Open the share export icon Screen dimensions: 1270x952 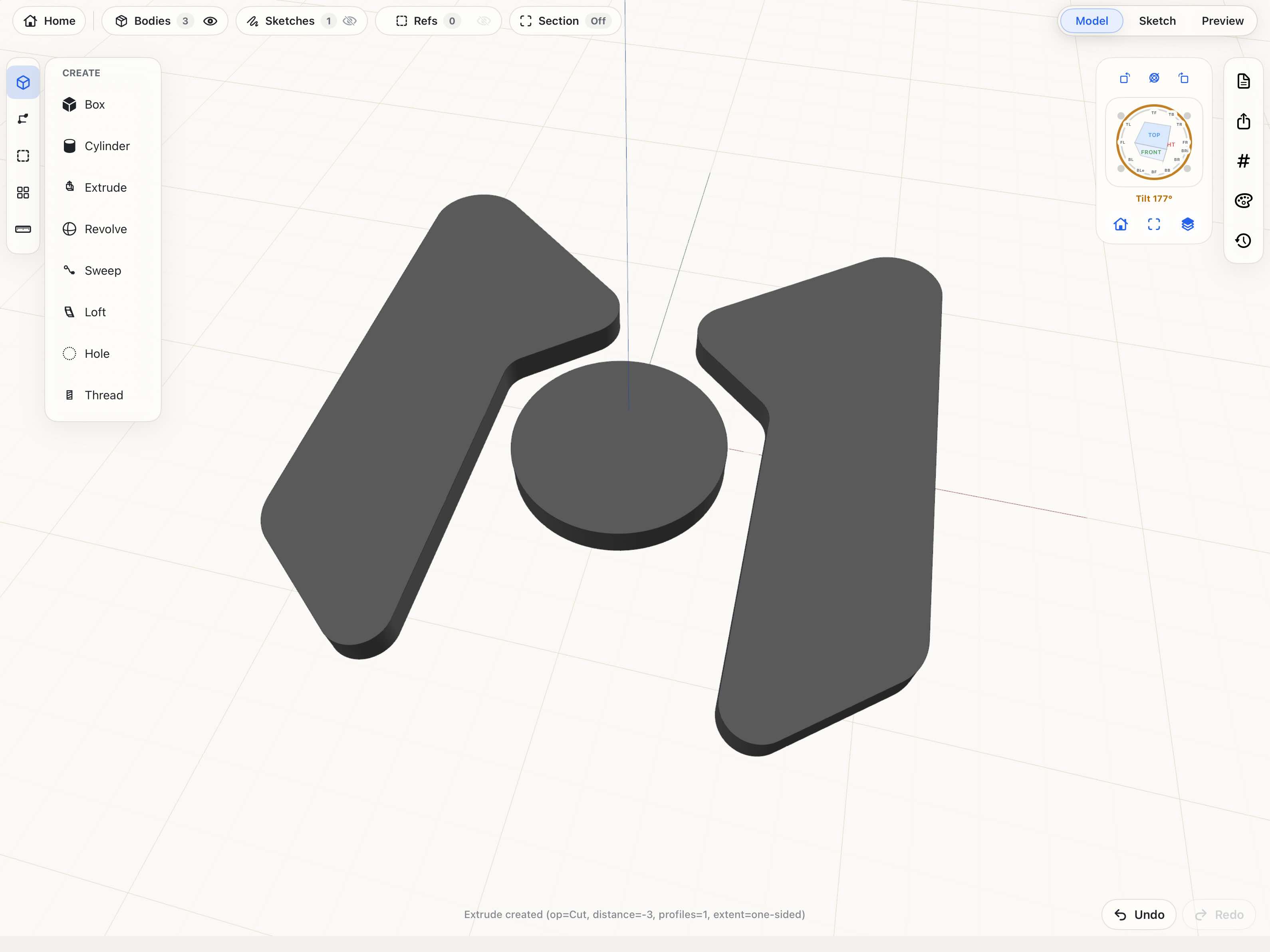(x=1244, y=121)
